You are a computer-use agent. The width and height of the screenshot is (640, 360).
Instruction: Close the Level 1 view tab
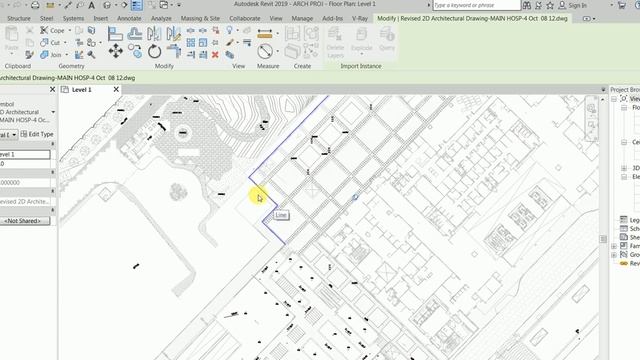(x=116, y=89)
